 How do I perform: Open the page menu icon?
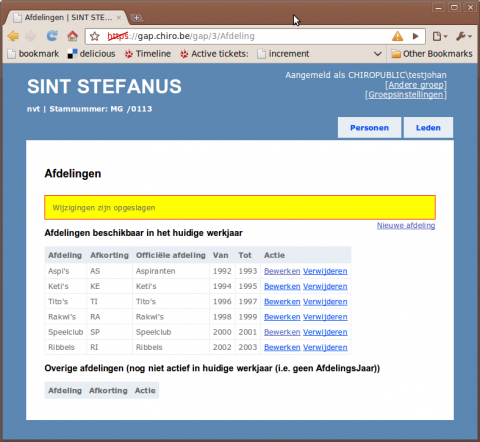(440, 36)
